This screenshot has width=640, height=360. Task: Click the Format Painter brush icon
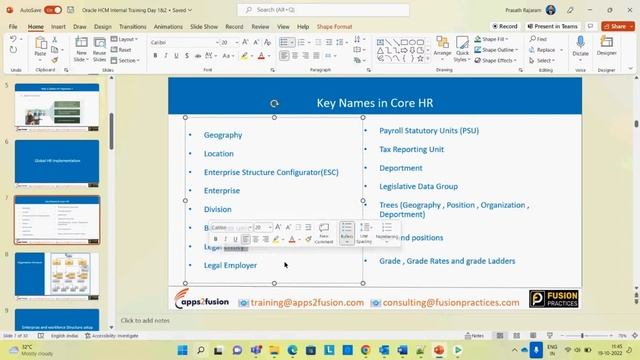pos(55,60)
